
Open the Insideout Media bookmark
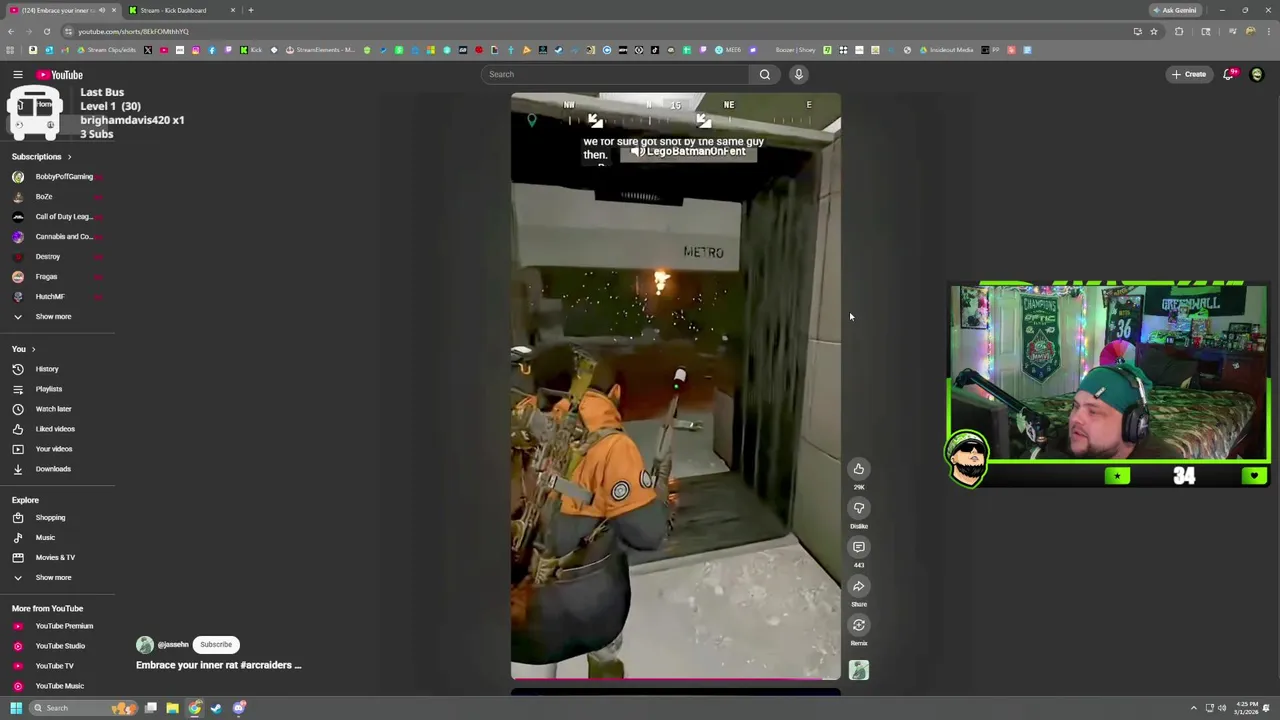pos(947,50)
